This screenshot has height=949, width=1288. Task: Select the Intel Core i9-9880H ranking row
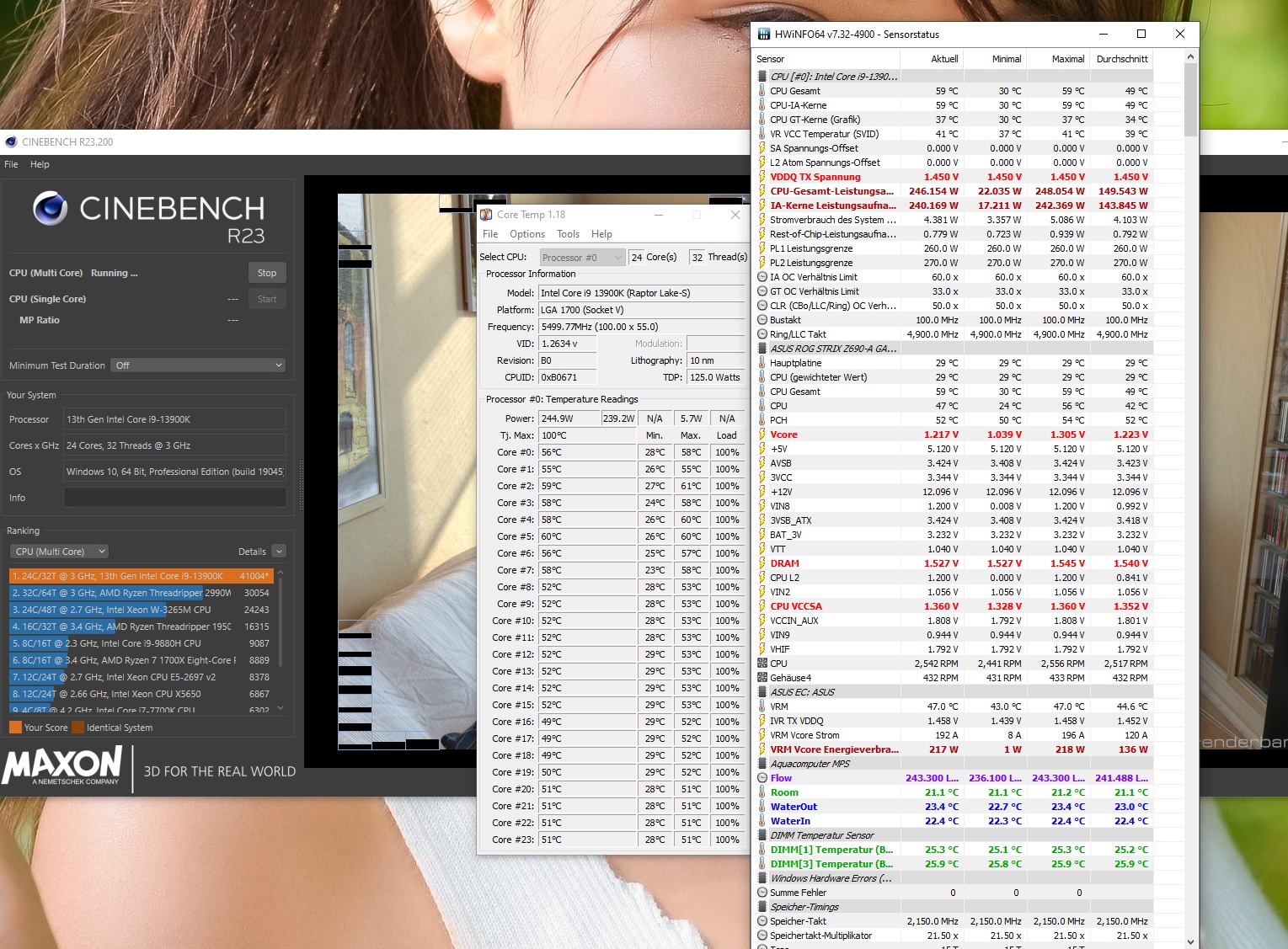[141, 643]
